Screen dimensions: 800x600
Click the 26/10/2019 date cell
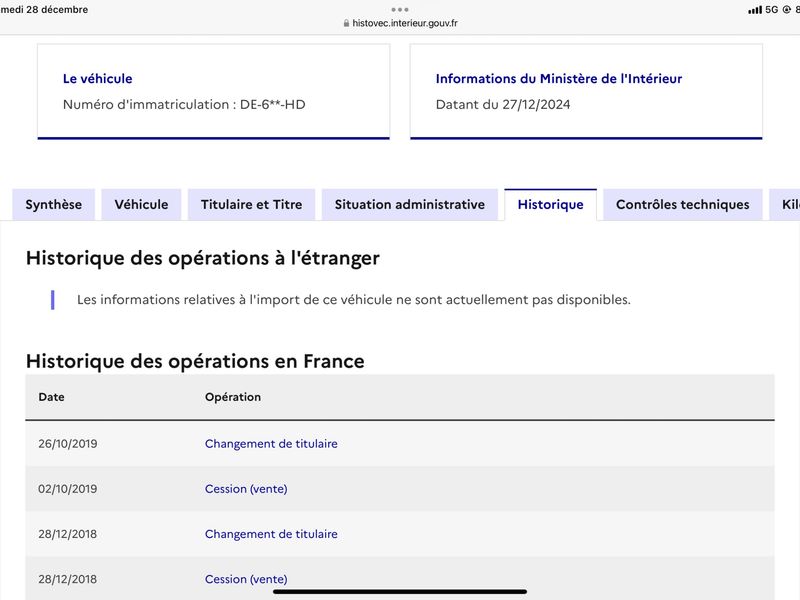67,444
